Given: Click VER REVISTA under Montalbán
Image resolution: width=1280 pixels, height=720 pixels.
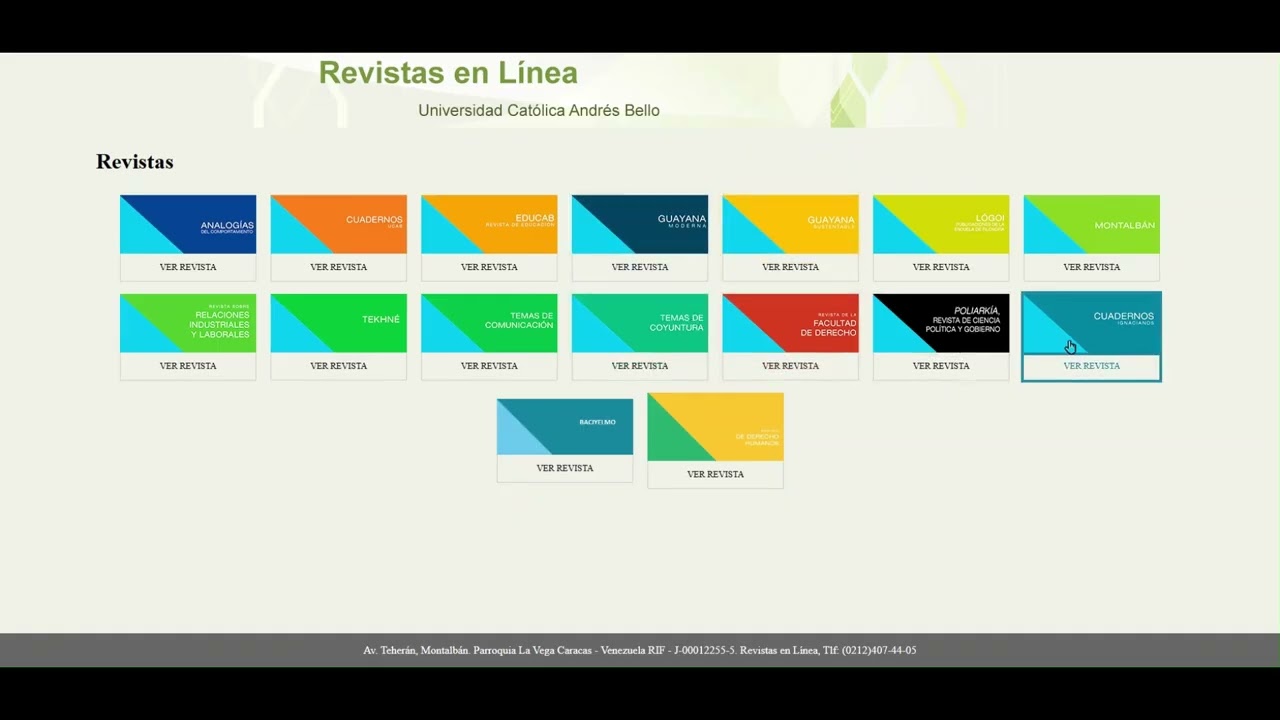Looking at the screenshot, I should point(1092,267).
